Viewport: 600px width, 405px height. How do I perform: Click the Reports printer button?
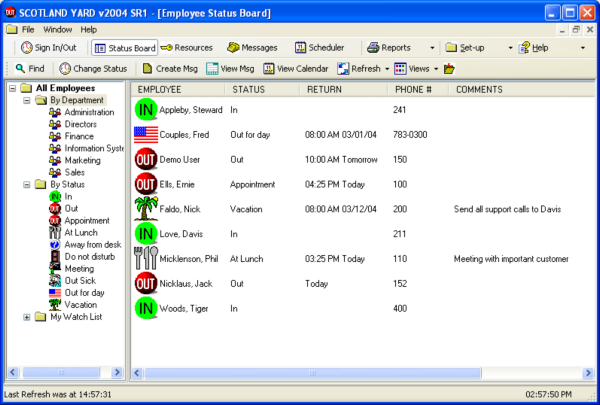tap(389, 47)
